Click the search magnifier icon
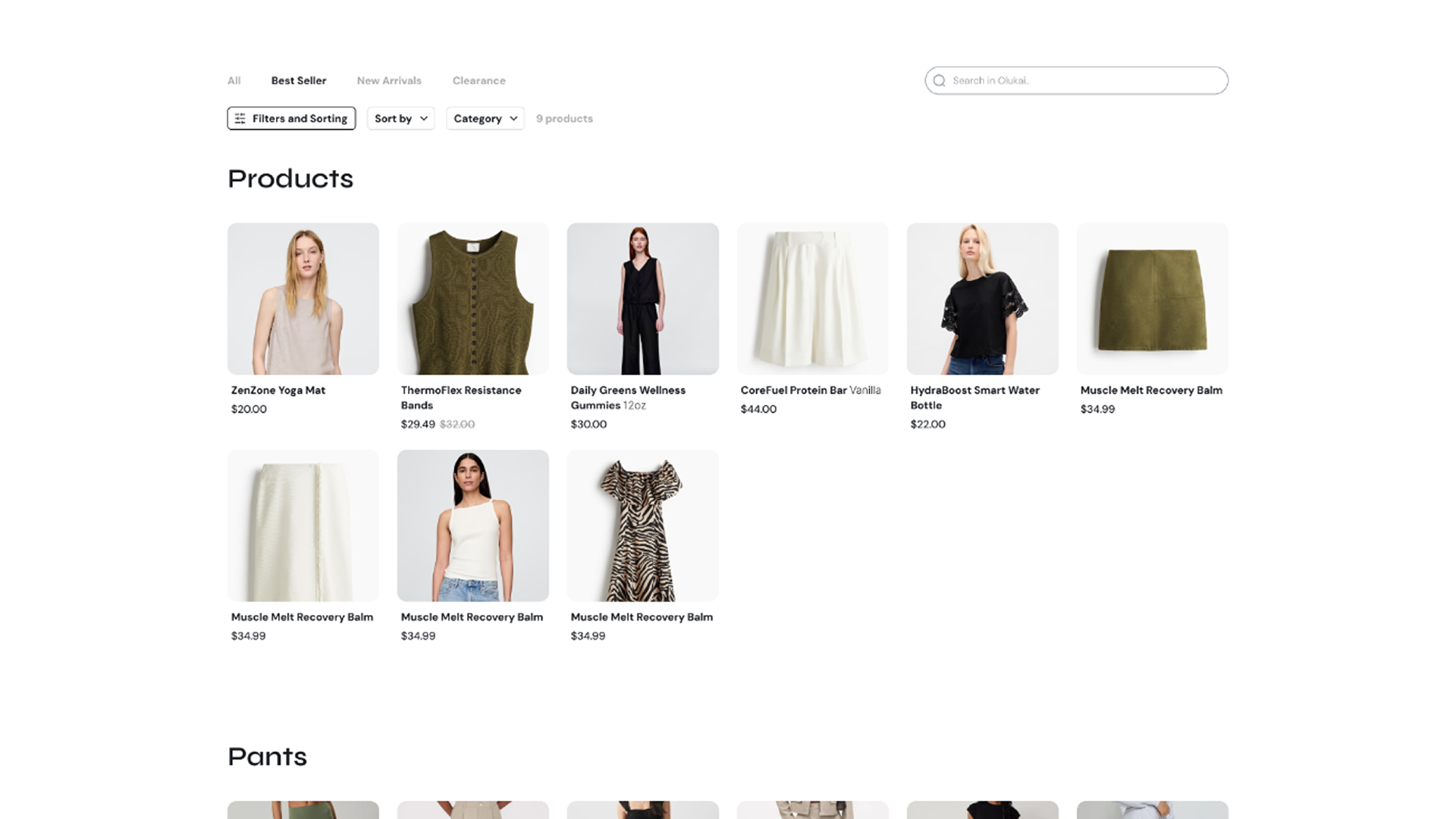 point(939,80)
